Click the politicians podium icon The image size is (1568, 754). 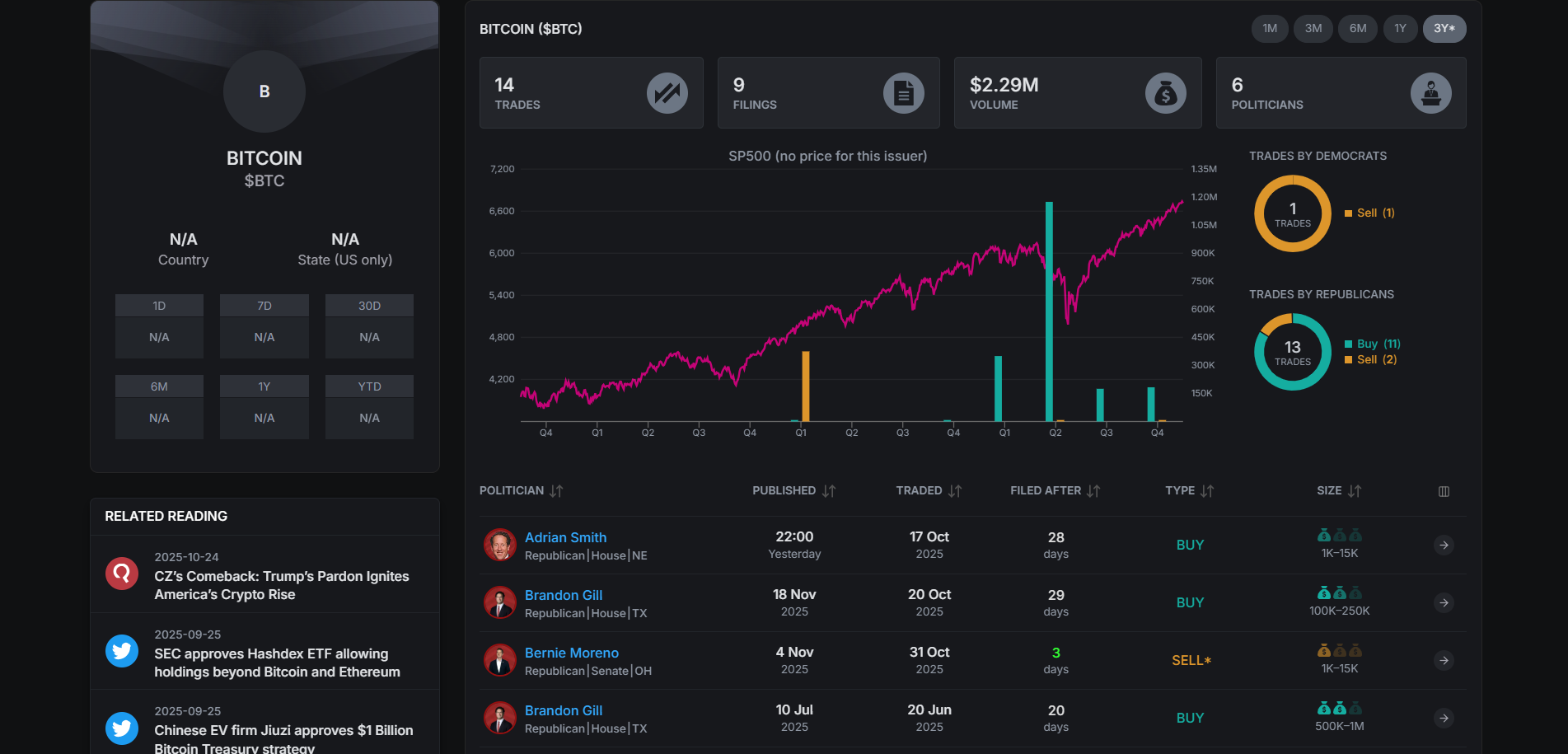click(1430, 93)
